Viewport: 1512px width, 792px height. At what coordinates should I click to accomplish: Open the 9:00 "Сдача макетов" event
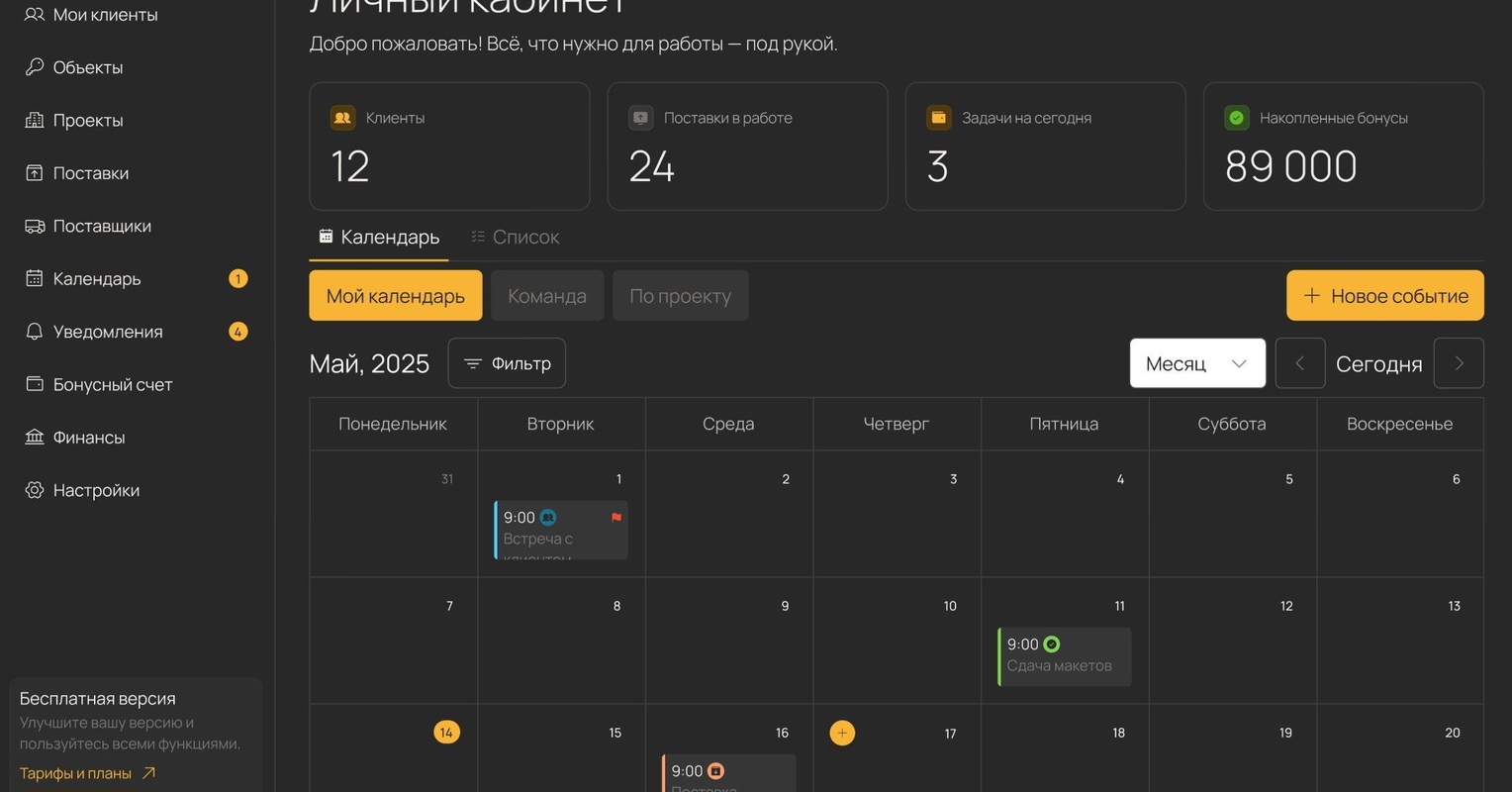(x=1065, y=655)
